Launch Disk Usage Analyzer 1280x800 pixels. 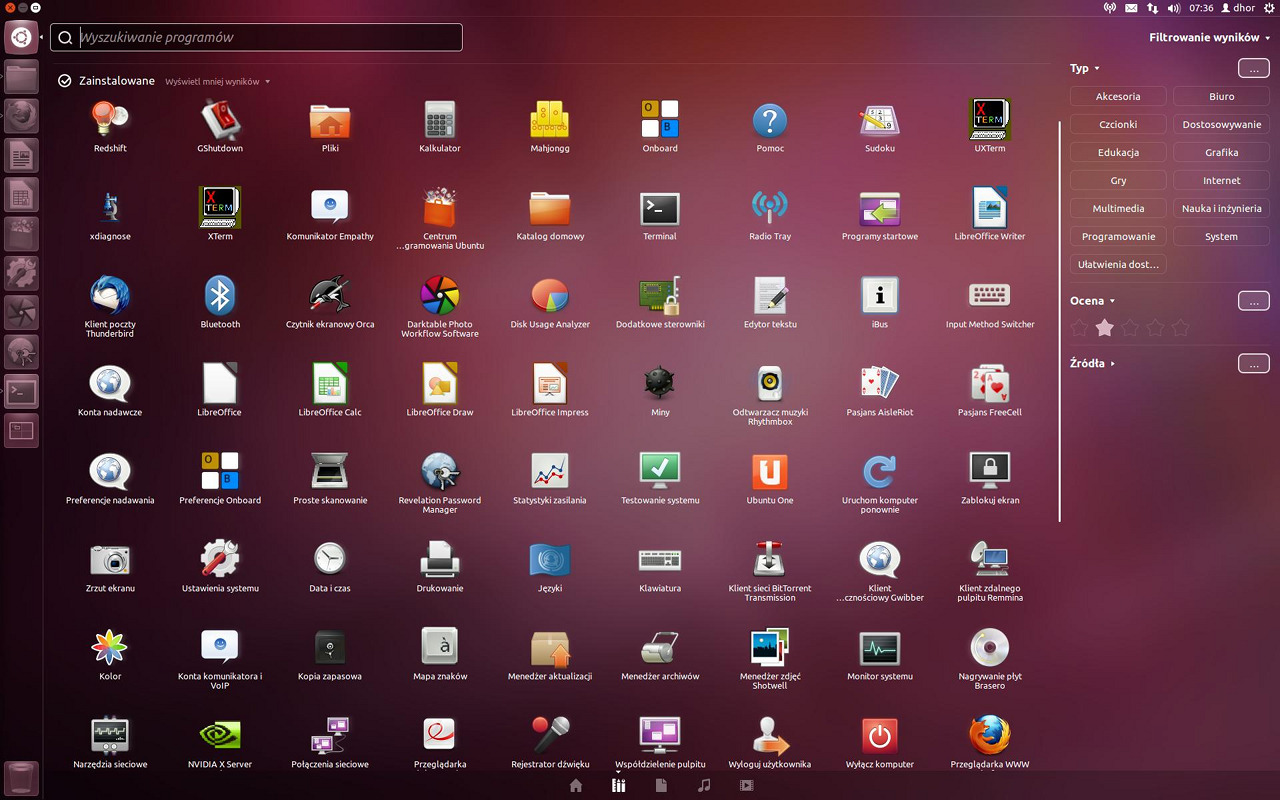(550, 303)
